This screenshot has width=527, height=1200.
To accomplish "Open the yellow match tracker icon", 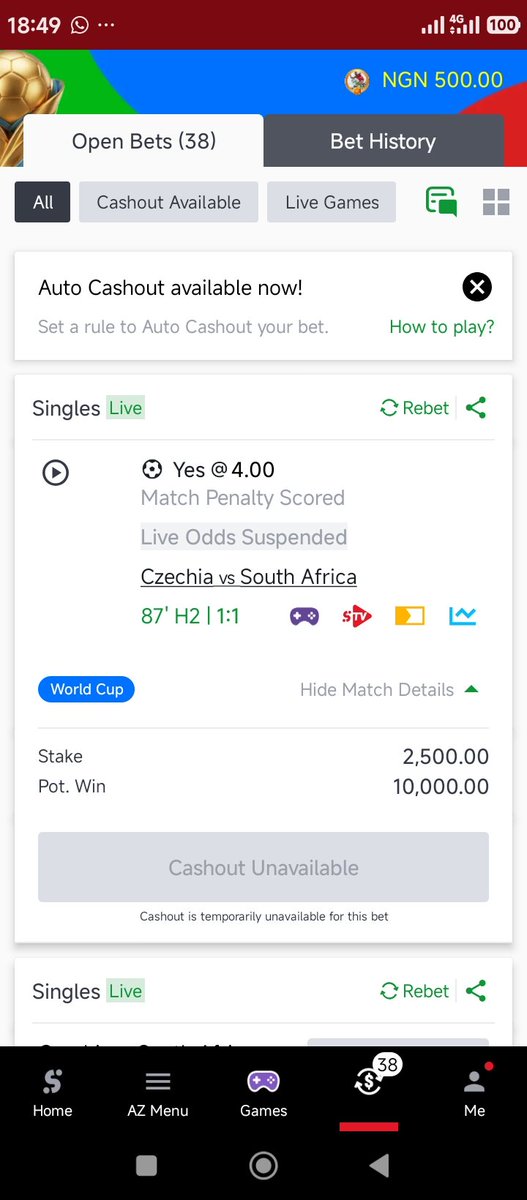I will click(409, 616).
